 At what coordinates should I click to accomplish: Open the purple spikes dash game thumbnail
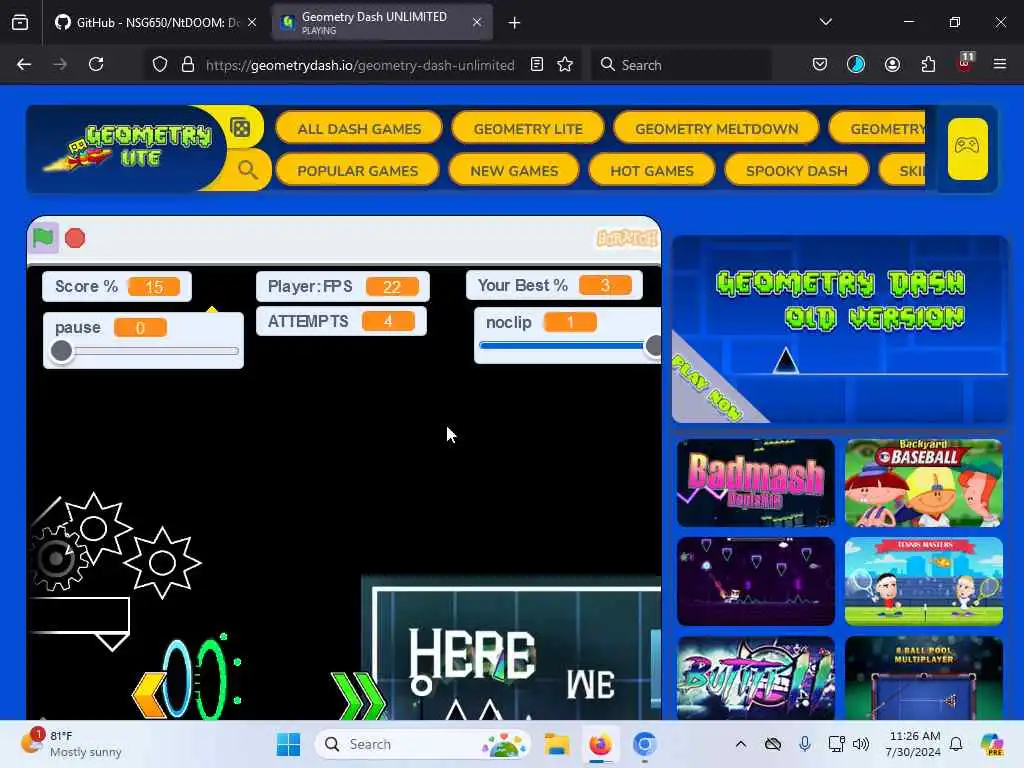click(x=756, y=581)
